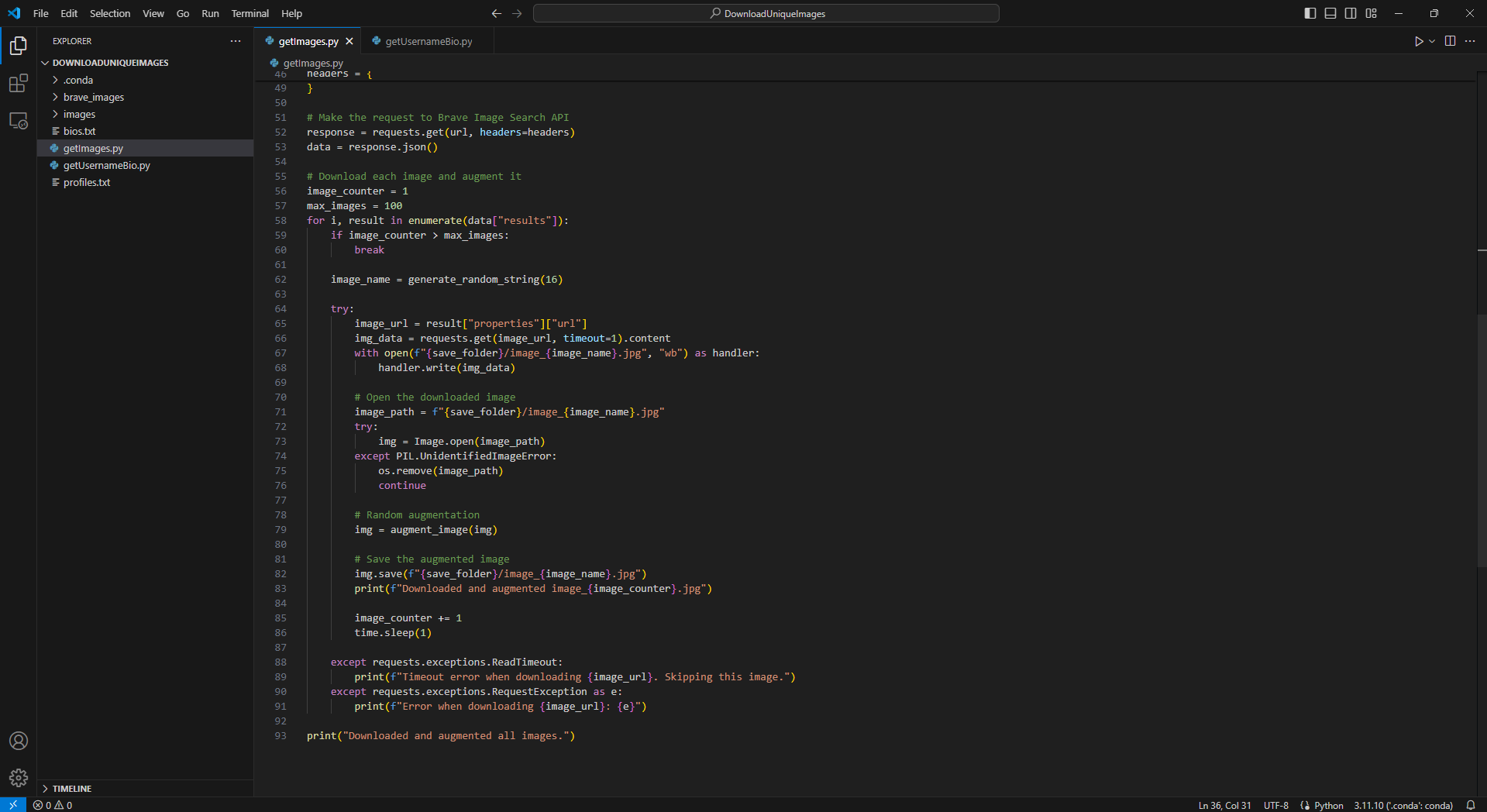Open editor More Actions ellipsis

1470,41
